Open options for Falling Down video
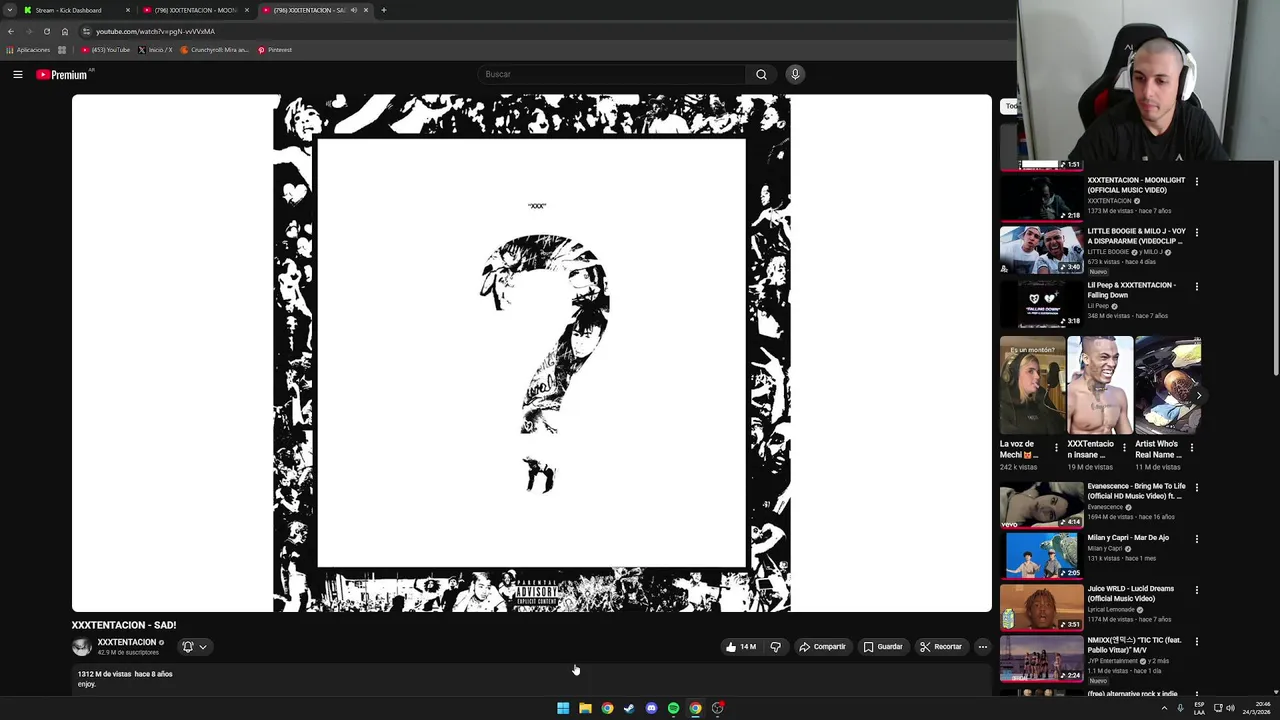This screenshot has height=720, width=1280. pos(1196,287)
